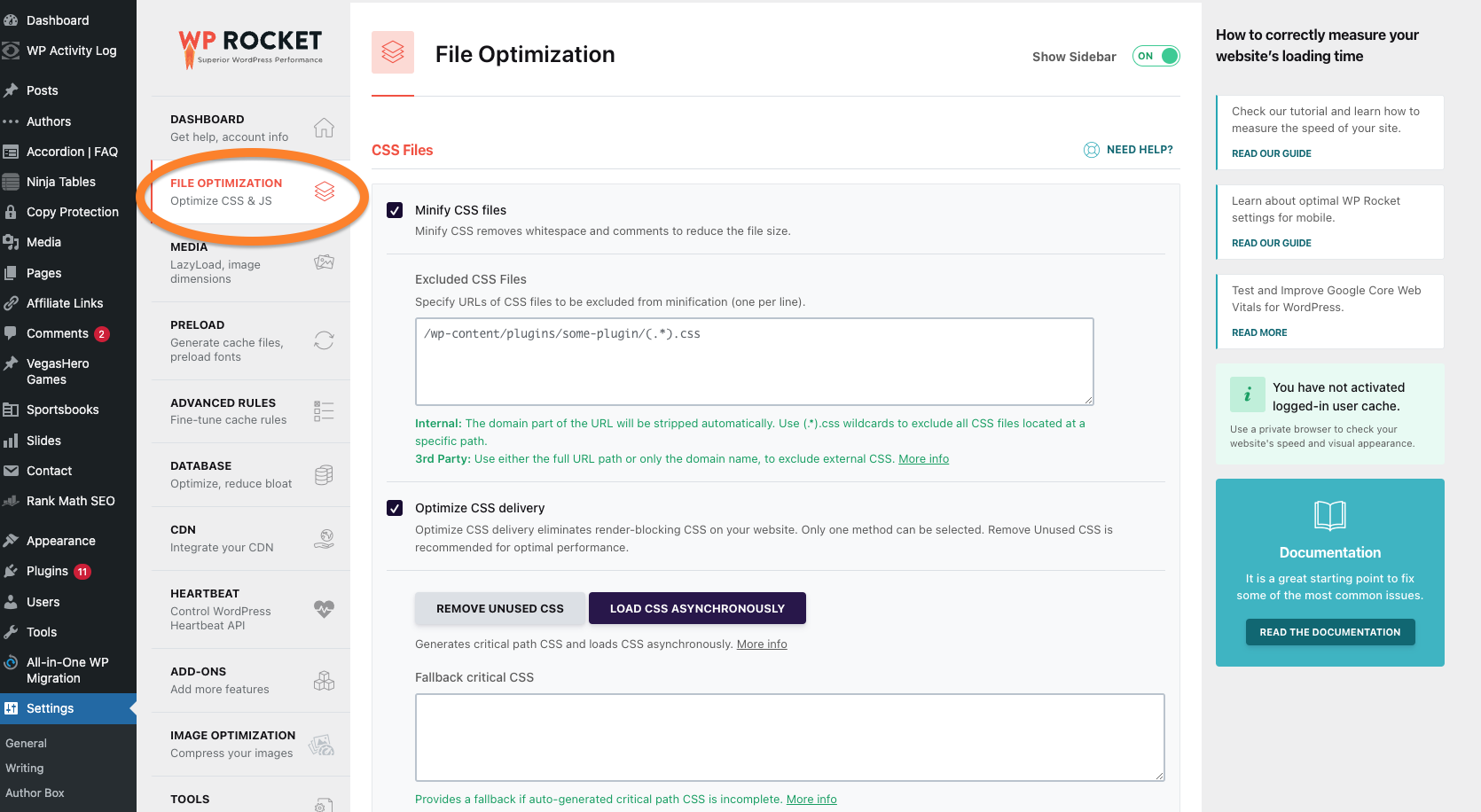Viewport: 1481px width, 812px height.
Task: Open the Add-ons tab in WP Rocket
Action: click(x=251, y=680)
